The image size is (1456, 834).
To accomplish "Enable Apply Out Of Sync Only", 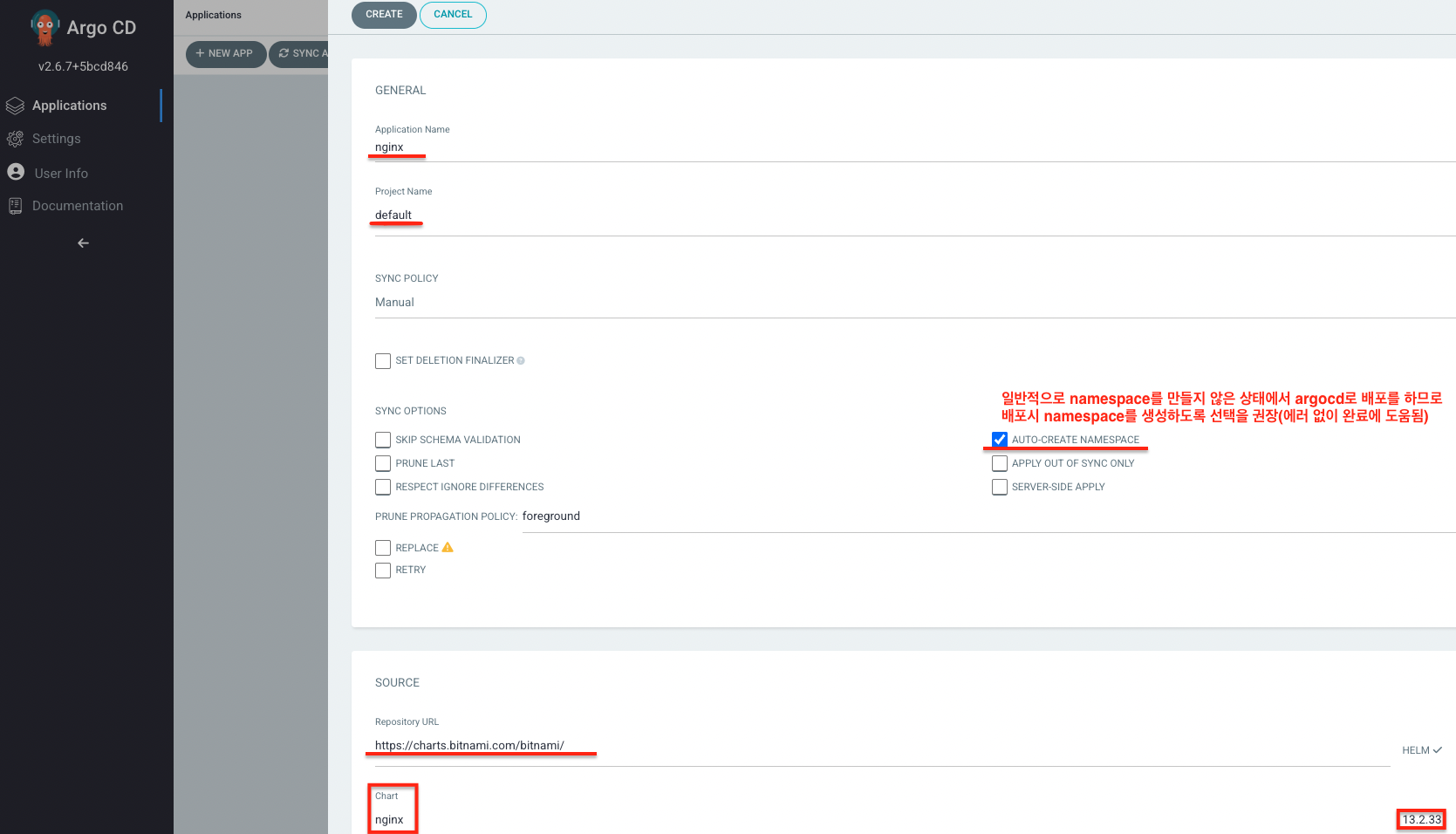I will (1000, 463).
